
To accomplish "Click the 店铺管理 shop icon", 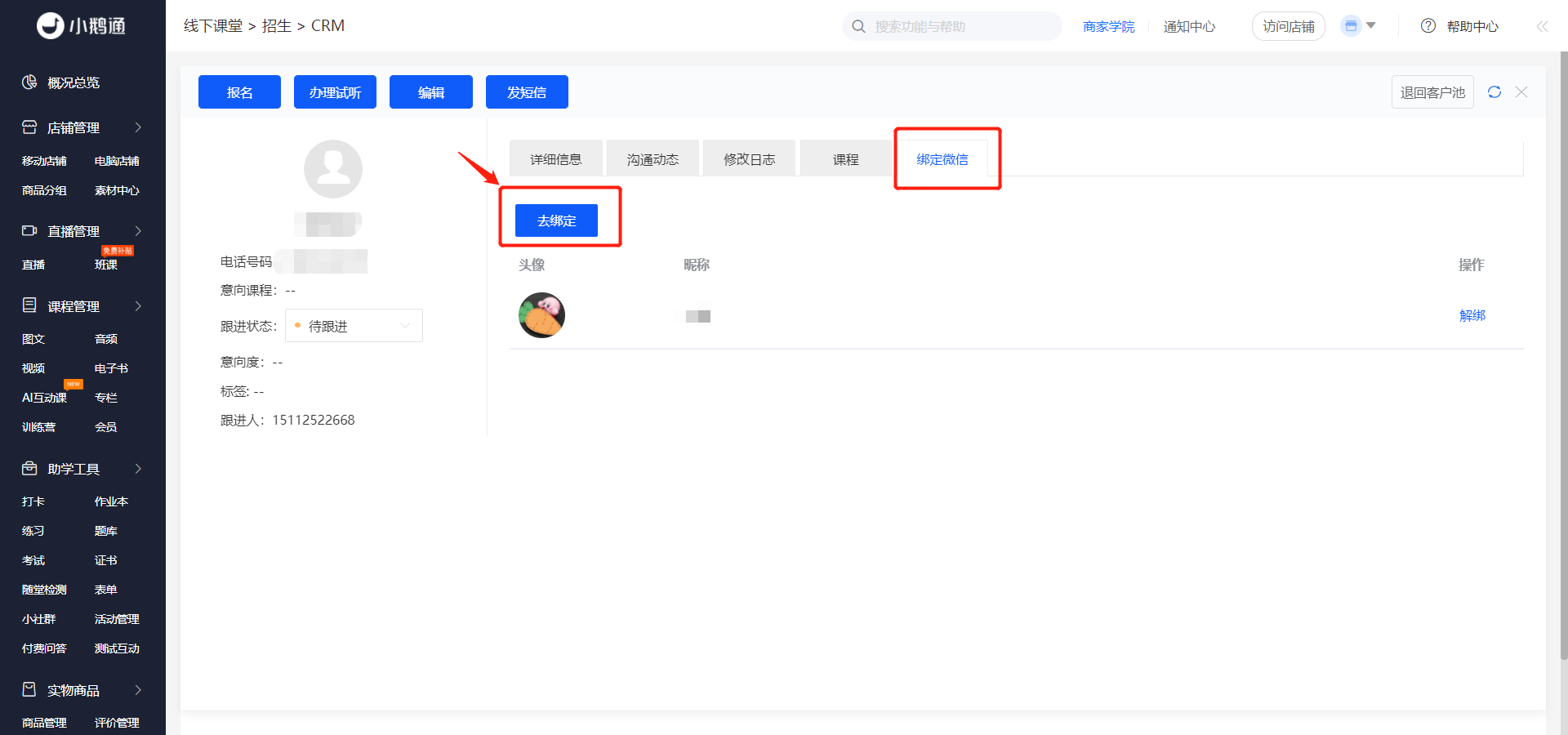I will (x=29, y=127).
